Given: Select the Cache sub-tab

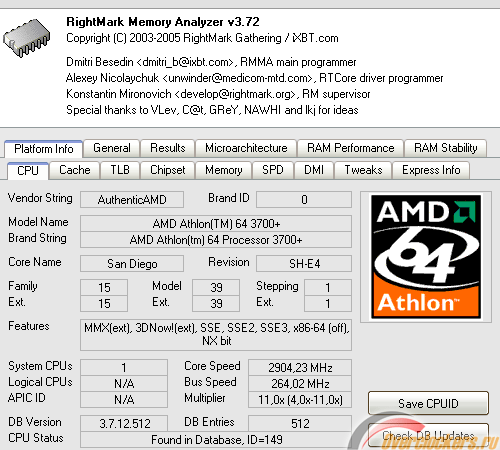Looking at the screenshot, I should 75,170.
